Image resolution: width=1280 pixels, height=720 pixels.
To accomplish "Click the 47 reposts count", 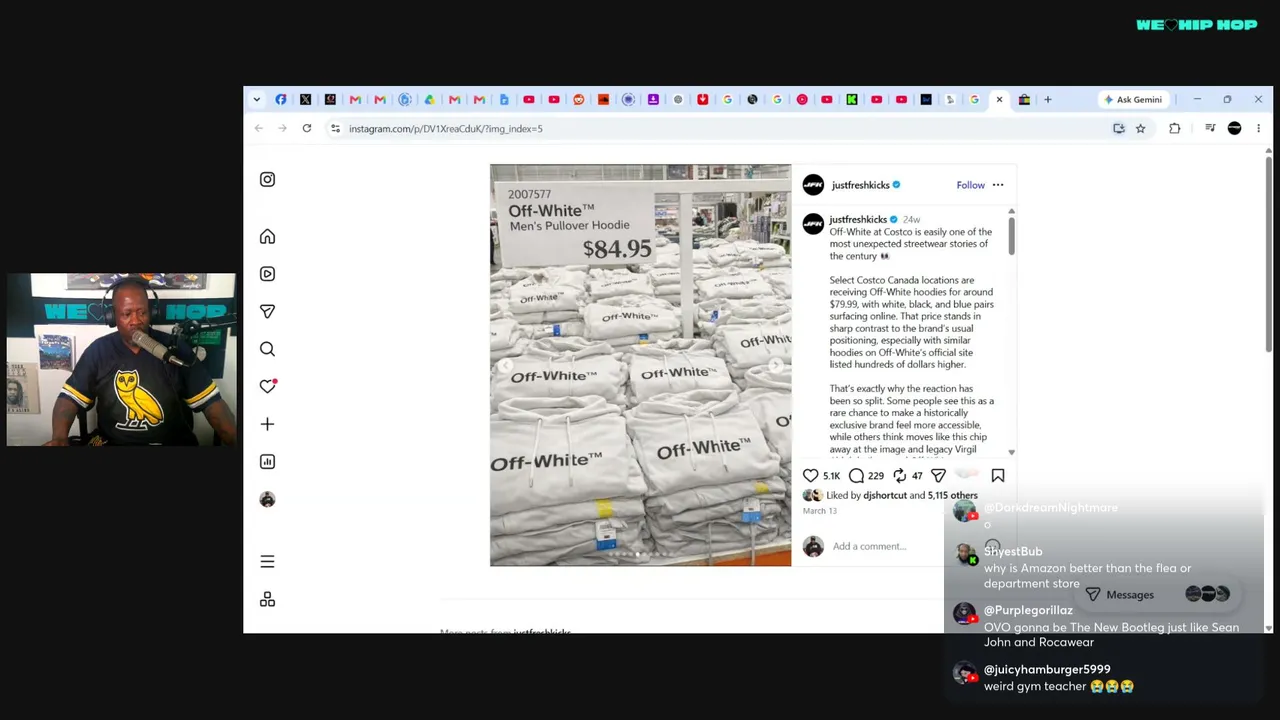I will point(917,476).
